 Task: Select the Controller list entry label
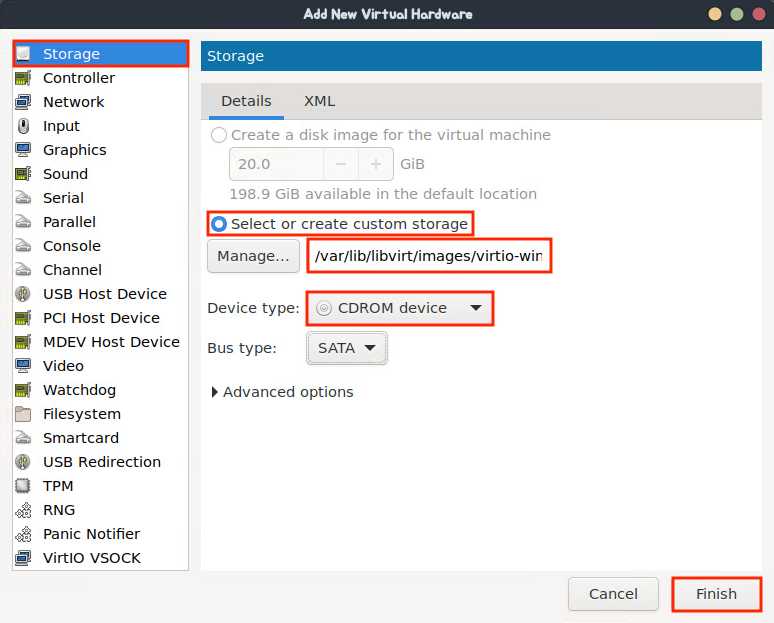(79, 78)
